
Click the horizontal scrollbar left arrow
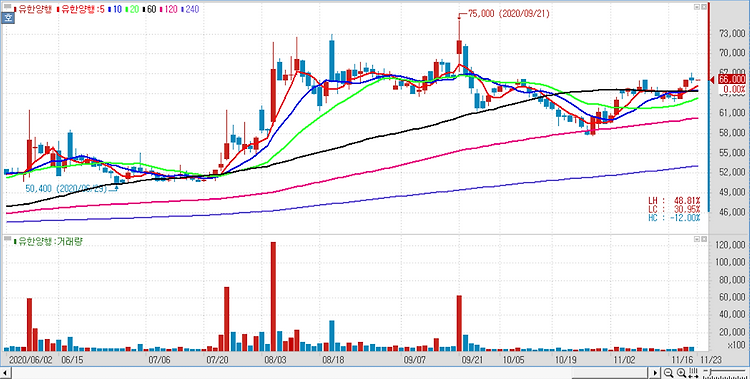click(5, 372)
